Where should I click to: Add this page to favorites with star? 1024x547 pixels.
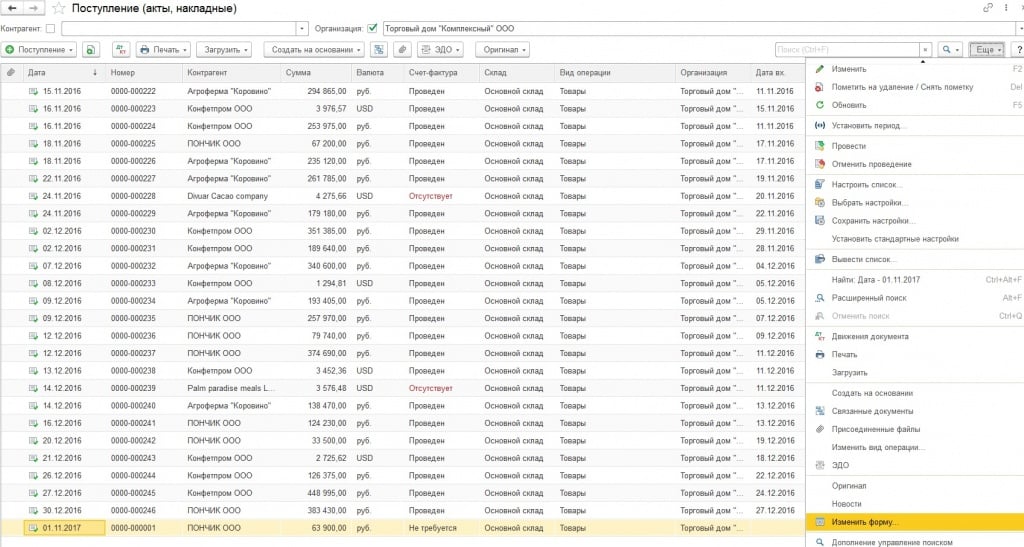[x=59, y=8]
